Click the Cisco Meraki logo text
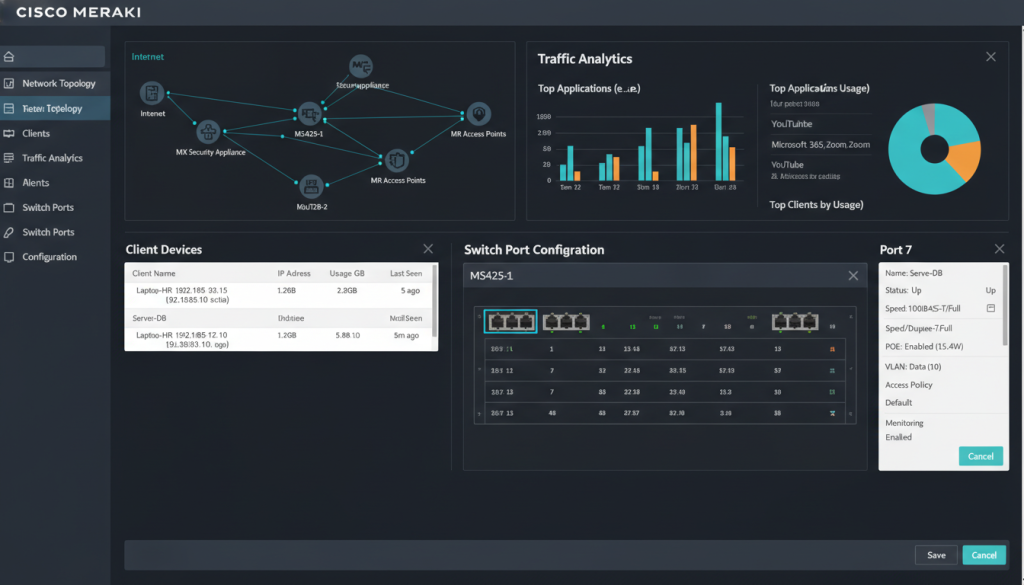Viewport: 1024px width, 585px height. tap(78, 12)
